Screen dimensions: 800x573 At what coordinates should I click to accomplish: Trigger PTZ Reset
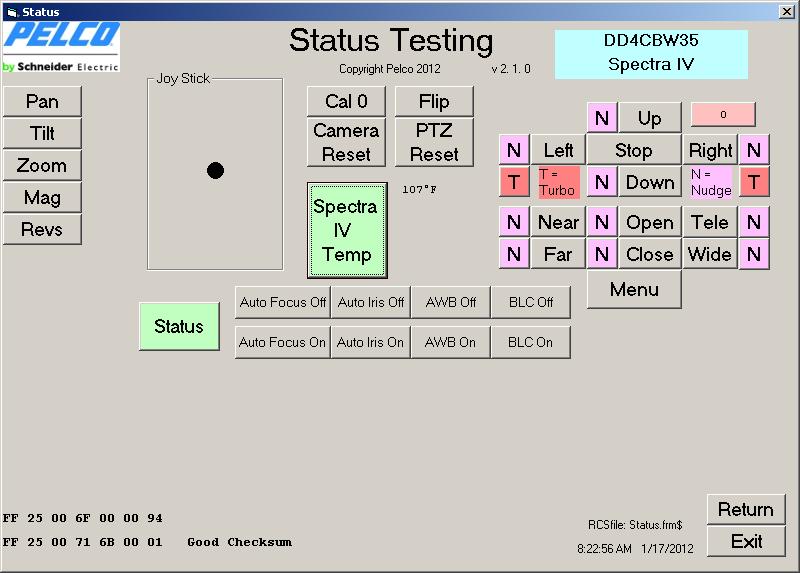(x=434, y=142)
